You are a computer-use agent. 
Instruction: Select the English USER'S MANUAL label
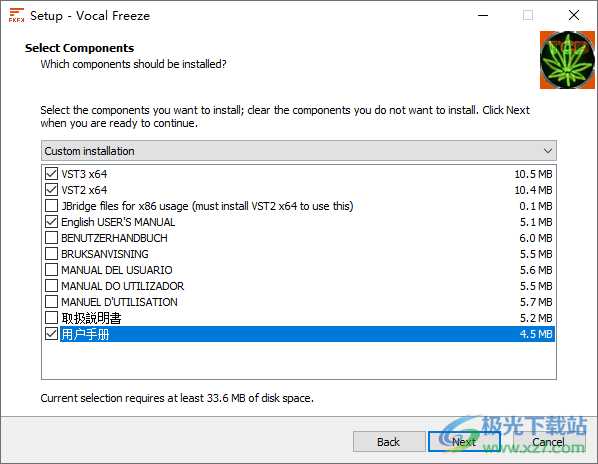click(x=118, y=222)
